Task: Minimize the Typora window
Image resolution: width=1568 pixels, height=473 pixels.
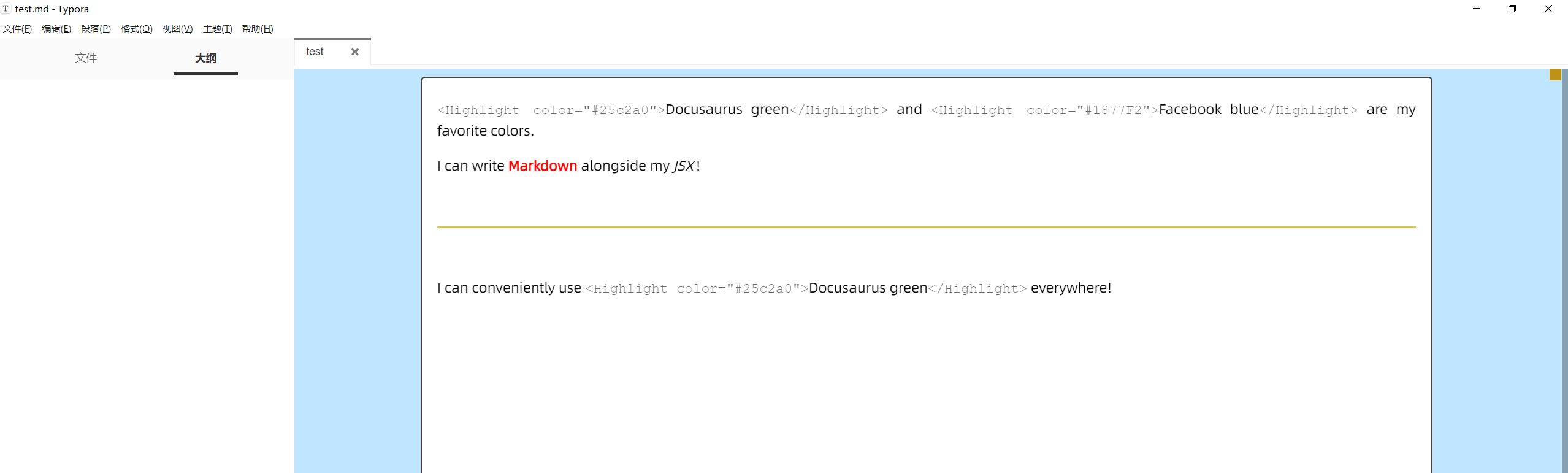Action: coord(1477,9)
